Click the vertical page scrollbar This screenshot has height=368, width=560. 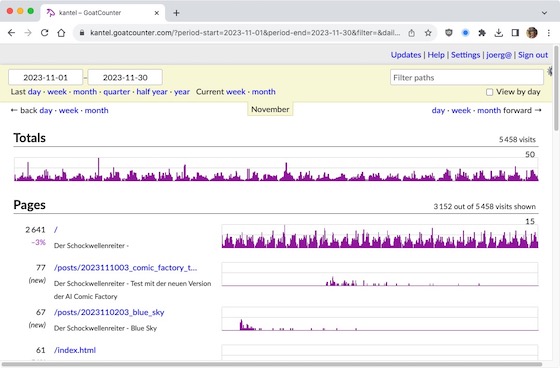(x=556, y=88)
